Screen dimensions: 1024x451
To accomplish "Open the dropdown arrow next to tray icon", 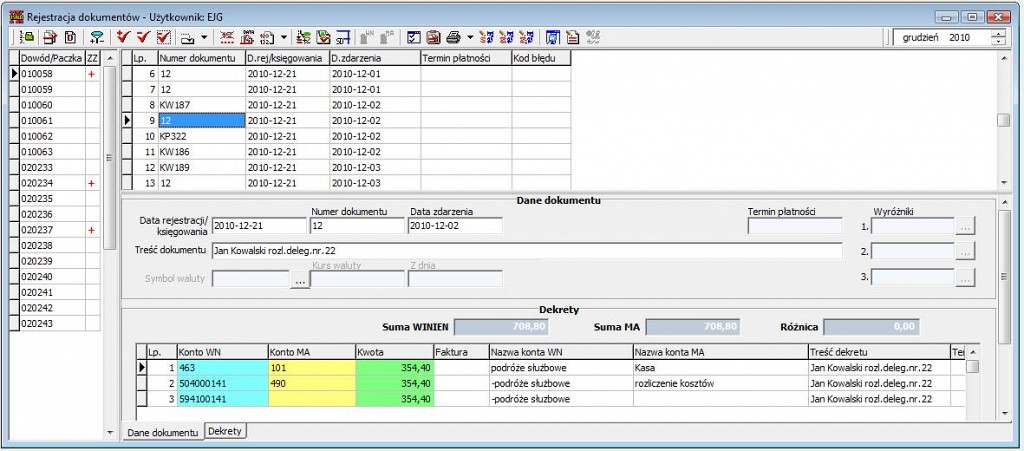I will 203,37.
